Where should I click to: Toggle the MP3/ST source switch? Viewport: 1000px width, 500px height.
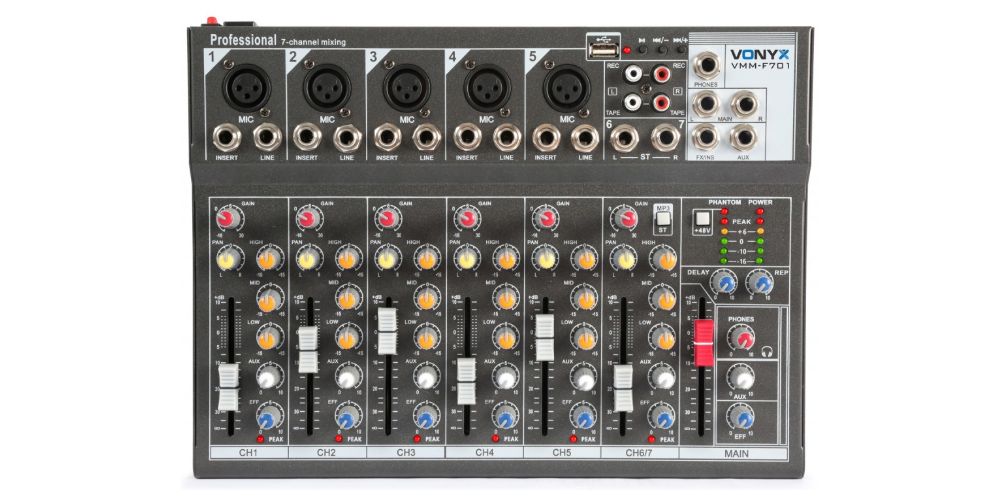click(x=663, y=218)
